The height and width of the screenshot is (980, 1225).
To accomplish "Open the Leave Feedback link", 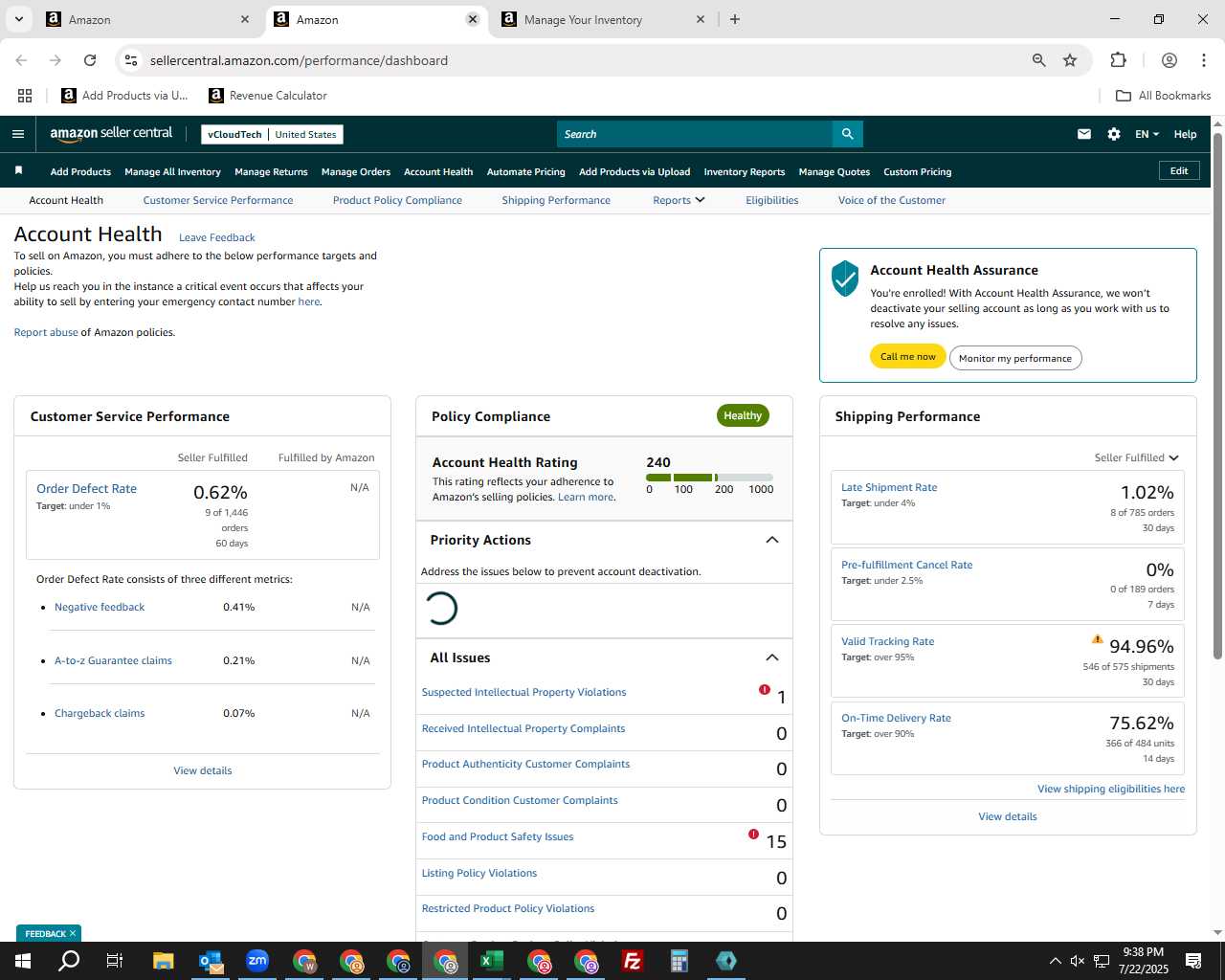I will point(217,237).
